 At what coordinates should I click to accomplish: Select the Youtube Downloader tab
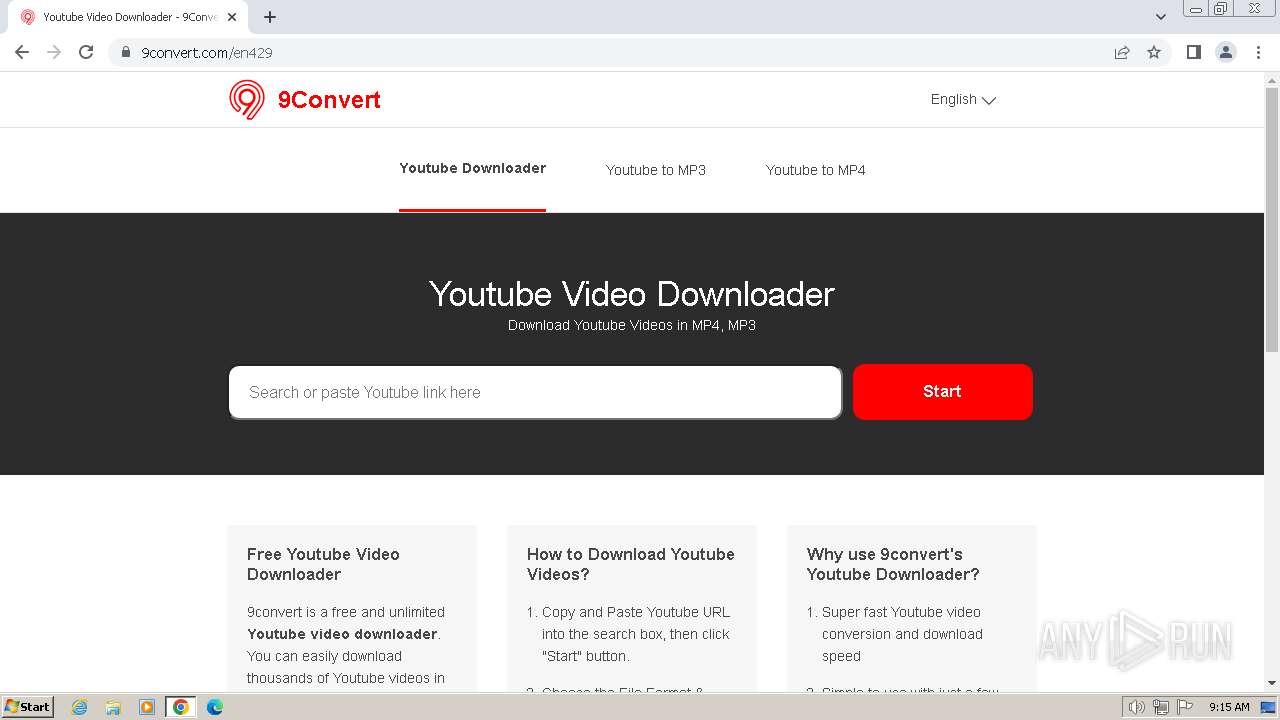(x=472, y=168)
